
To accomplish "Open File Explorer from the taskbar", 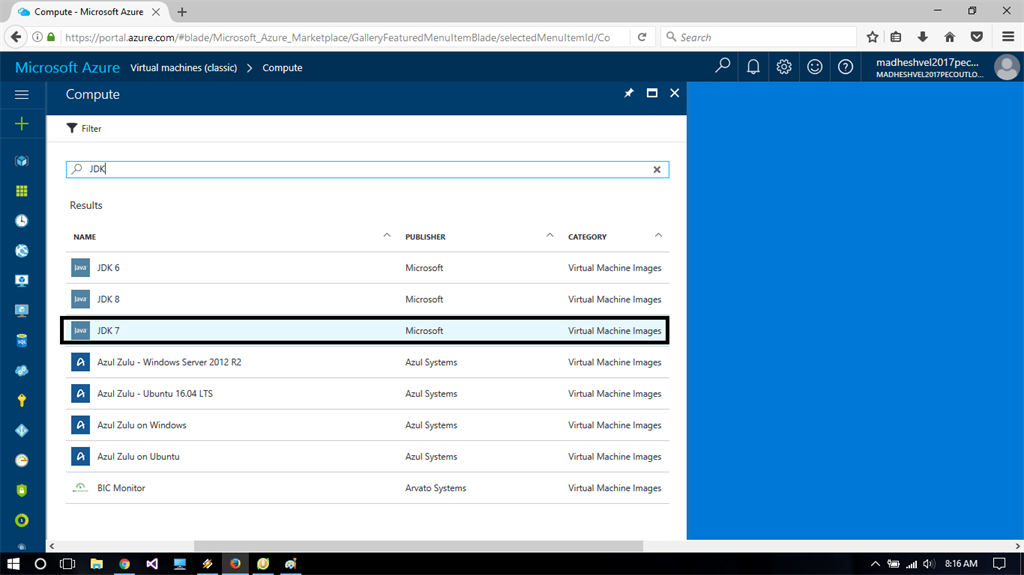I will [97, 563].
